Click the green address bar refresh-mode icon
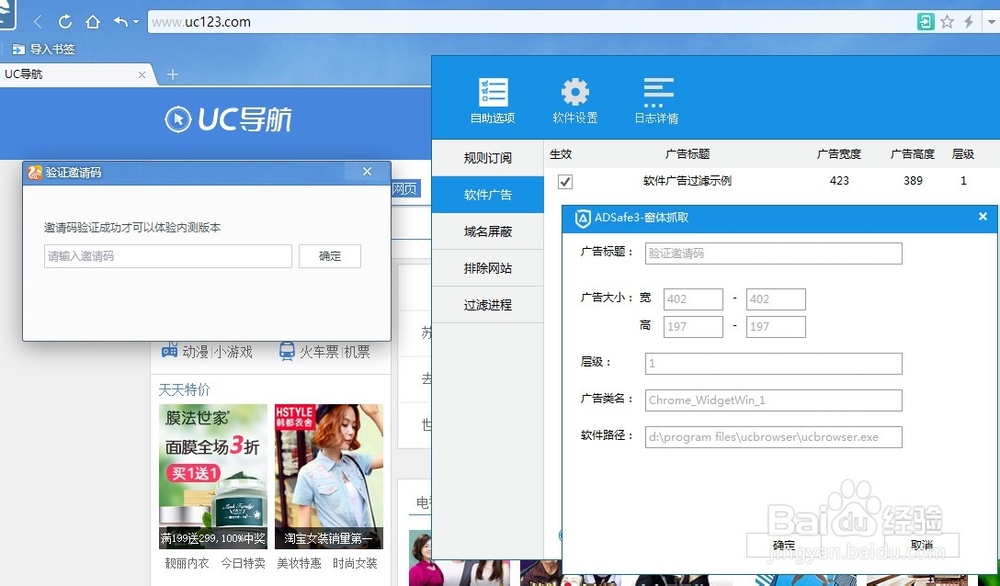This screenshot has height=586, width=1000. tap(925, 22)
